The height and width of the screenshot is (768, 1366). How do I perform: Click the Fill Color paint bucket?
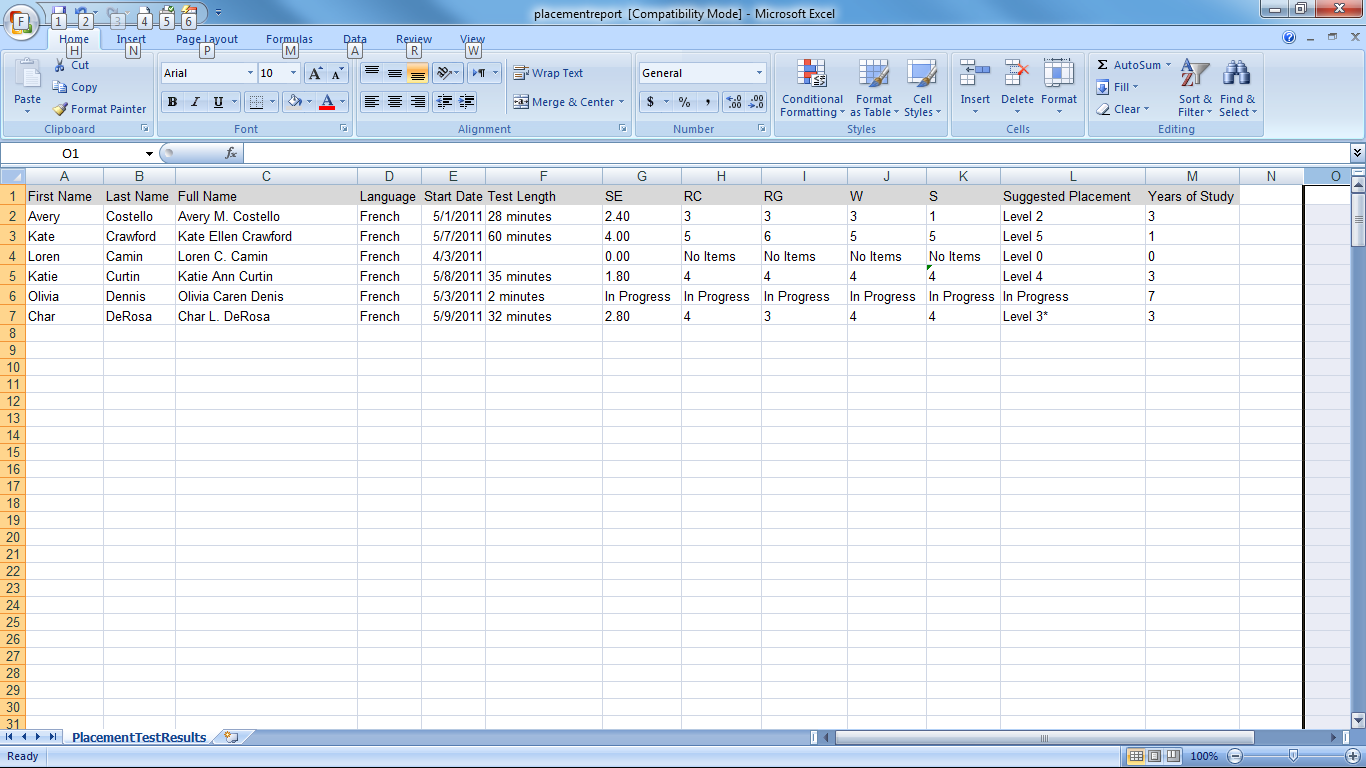click(x=295, y=102)
